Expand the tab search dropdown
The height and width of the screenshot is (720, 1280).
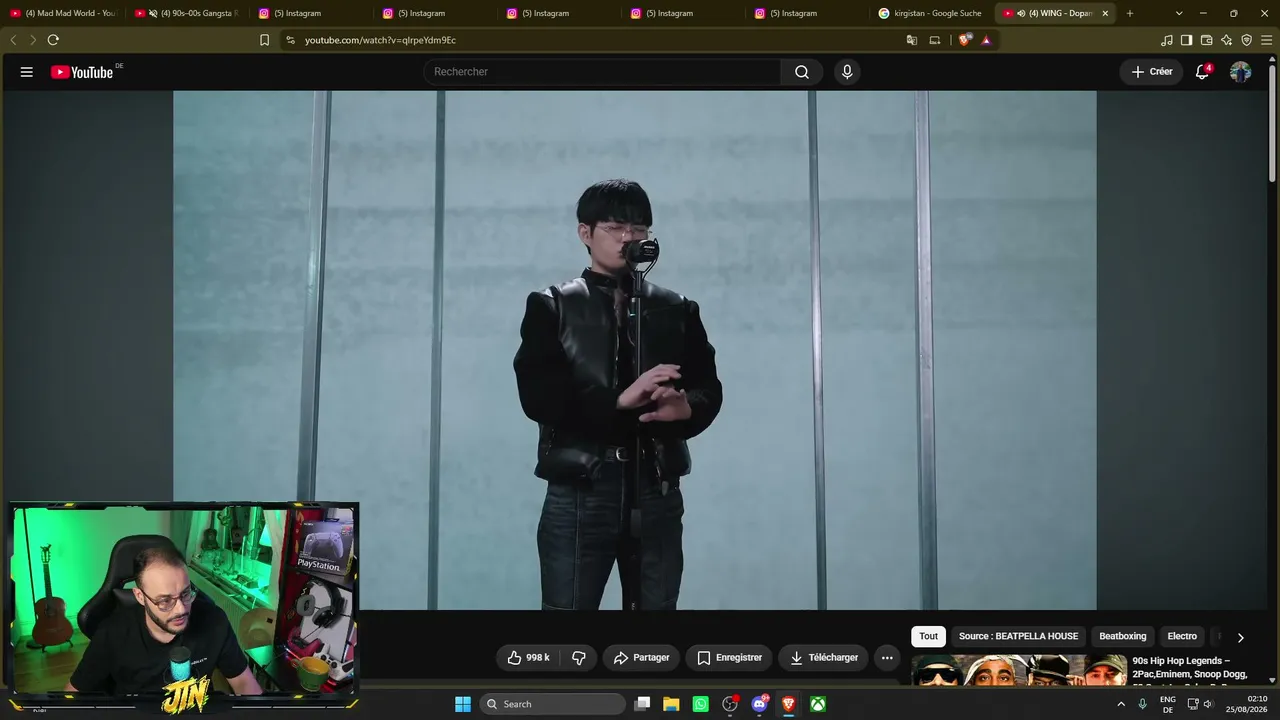(1179, 13)
